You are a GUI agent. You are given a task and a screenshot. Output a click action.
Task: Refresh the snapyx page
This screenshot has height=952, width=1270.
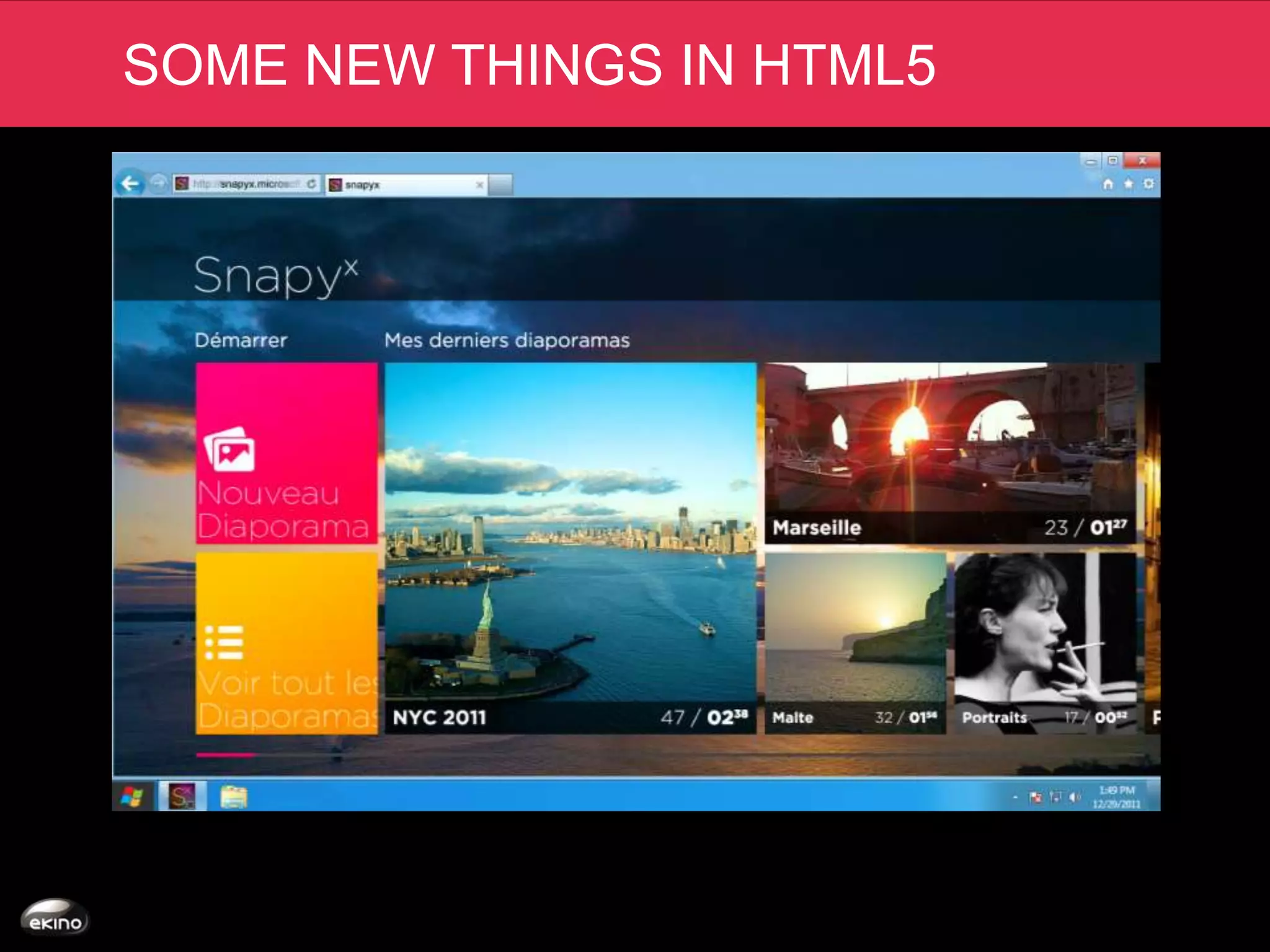pyautogui.click(x=311, y=184)
